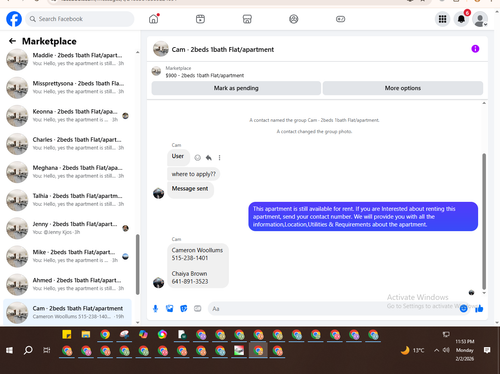Click the 13°C weather widget
Screen dimensions: 500x374
point(413,350)
